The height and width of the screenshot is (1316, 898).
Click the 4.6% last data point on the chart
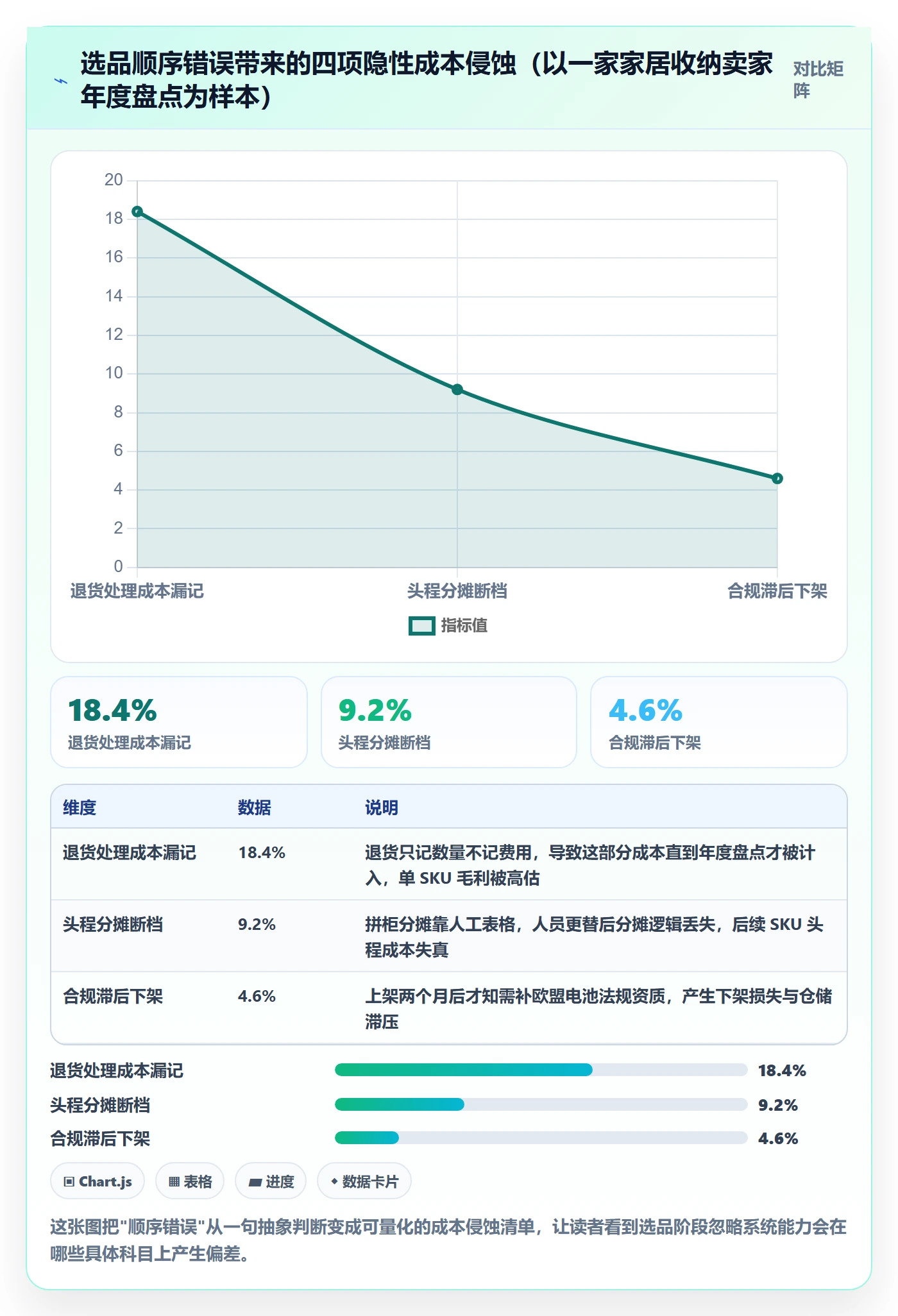(777, 478)
